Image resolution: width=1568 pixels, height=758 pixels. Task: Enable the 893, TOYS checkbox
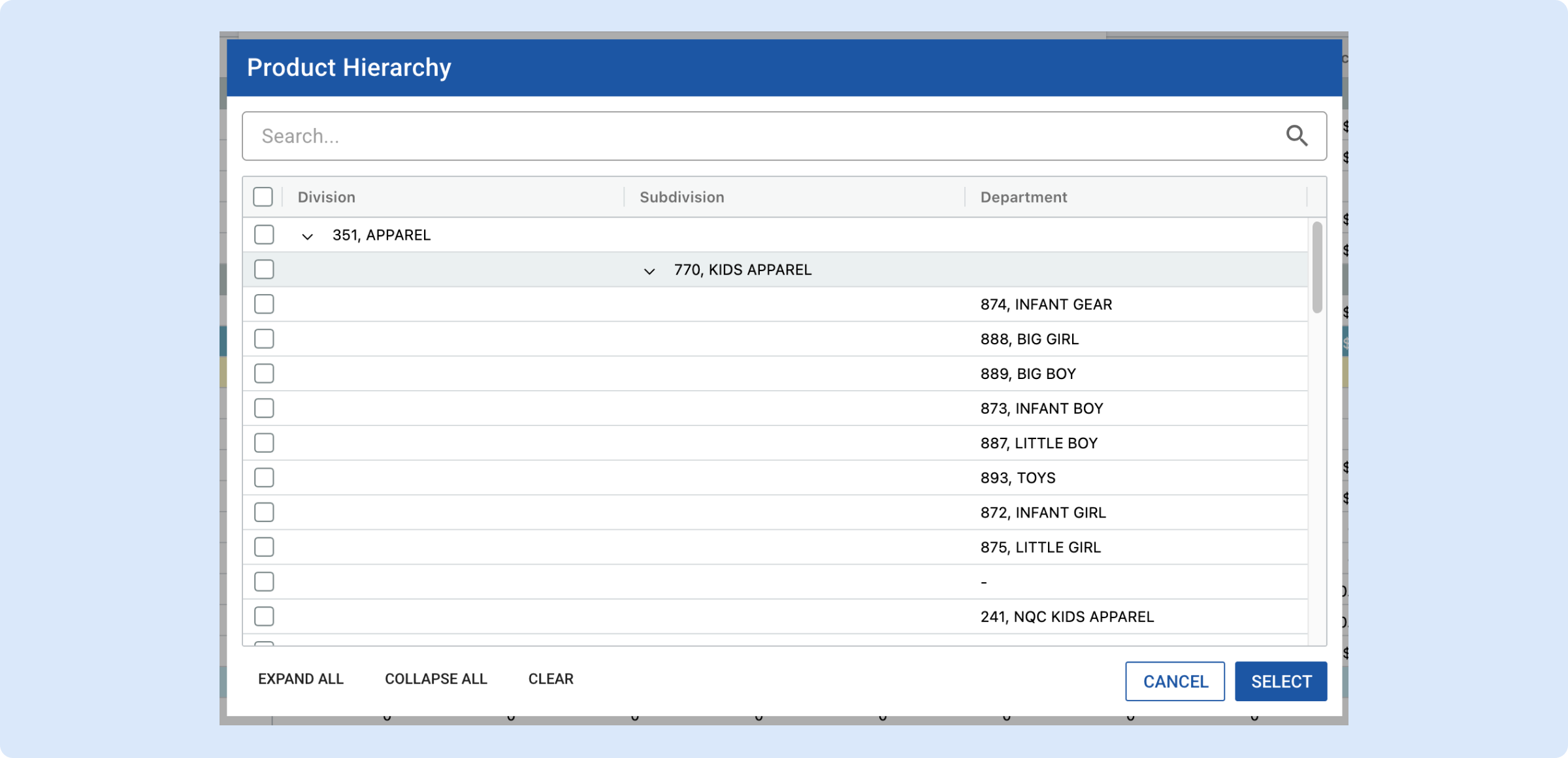click(x=264, y=478)
